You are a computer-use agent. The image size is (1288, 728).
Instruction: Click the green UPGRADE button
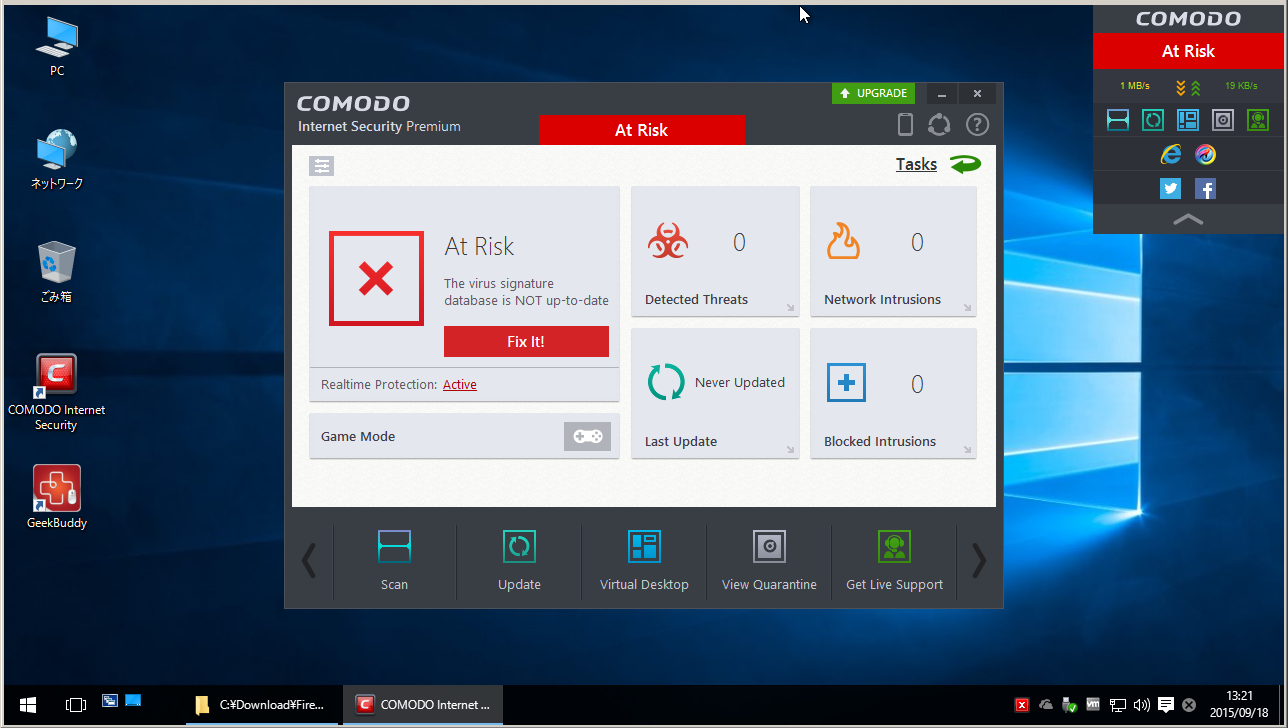pos(874,93)
